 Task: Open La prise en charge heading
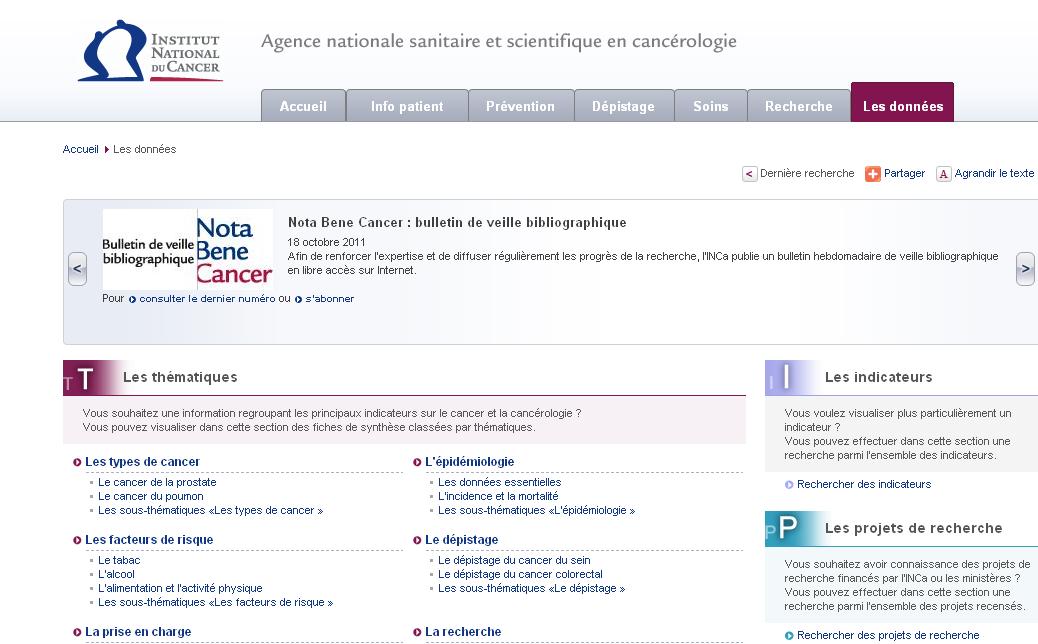tap(138, 632)
